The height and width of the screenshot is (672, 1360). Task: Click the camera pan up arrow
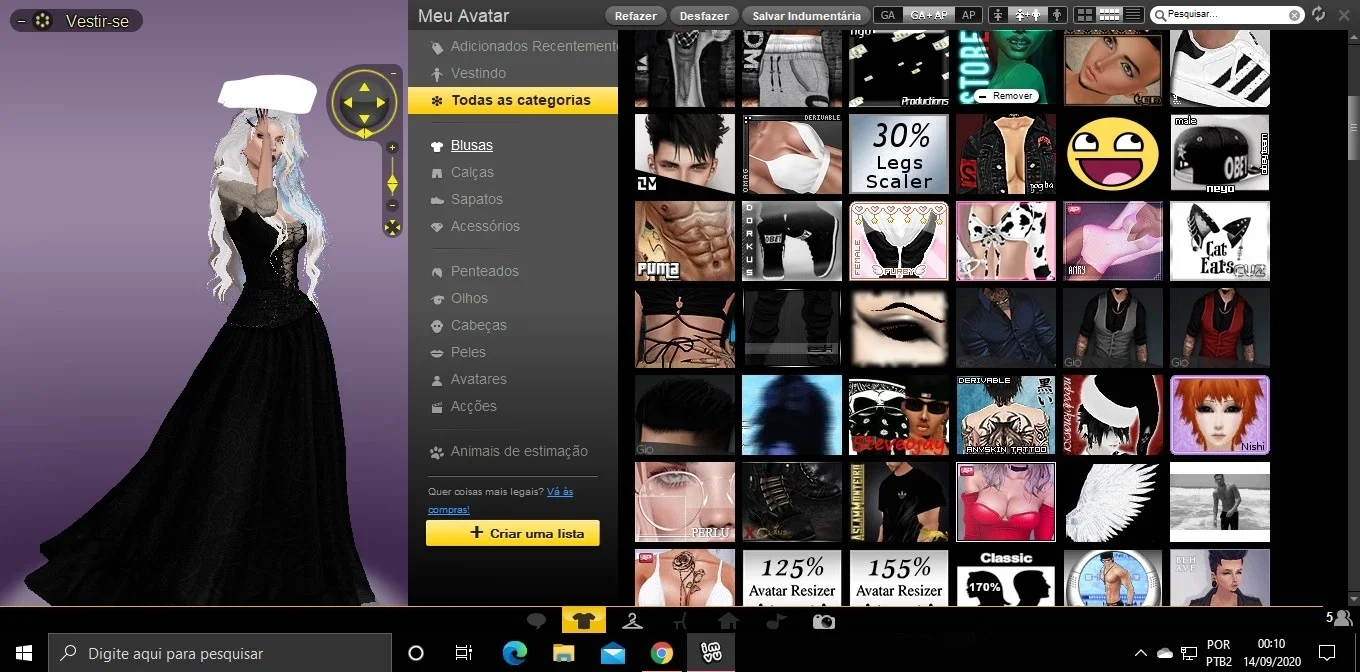pos(364,88)
